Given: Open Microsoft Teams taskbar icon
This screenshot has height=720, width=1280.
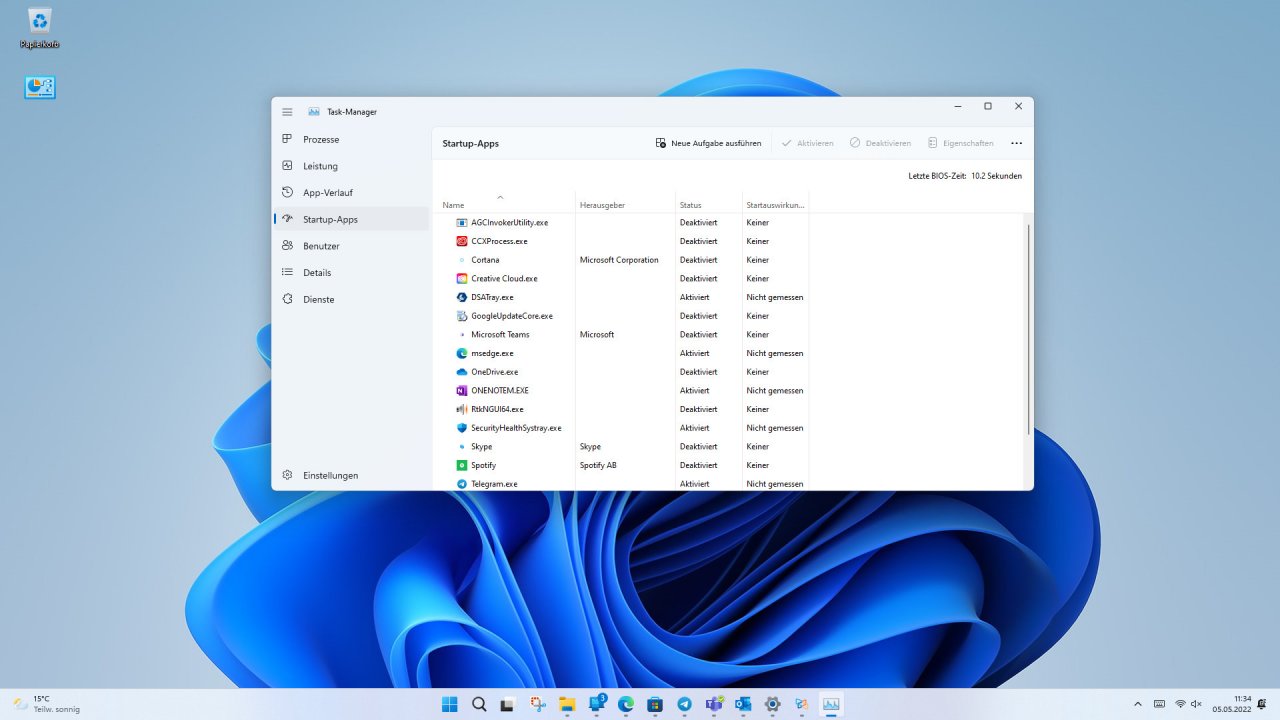Looking at the screenshot, I should pos(714,704).
